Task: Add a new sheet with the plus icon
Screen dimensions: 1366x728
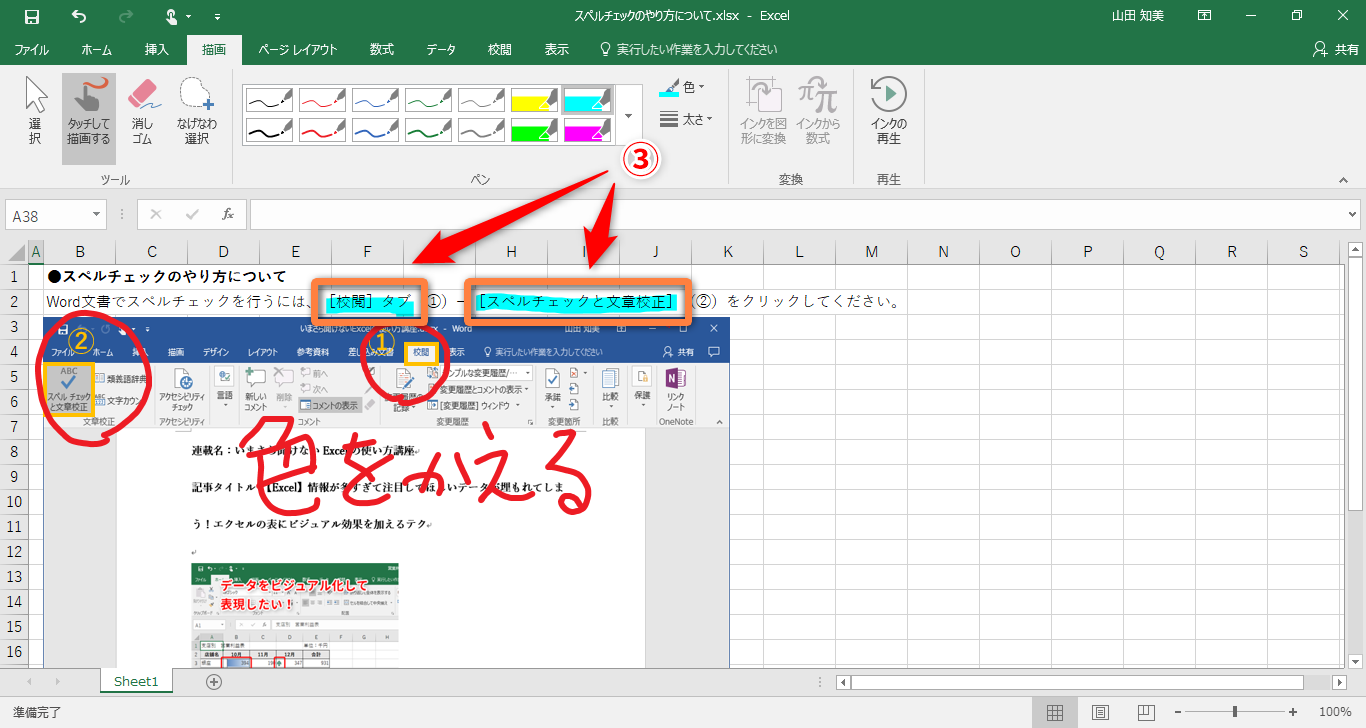Action: click(213, 682)
